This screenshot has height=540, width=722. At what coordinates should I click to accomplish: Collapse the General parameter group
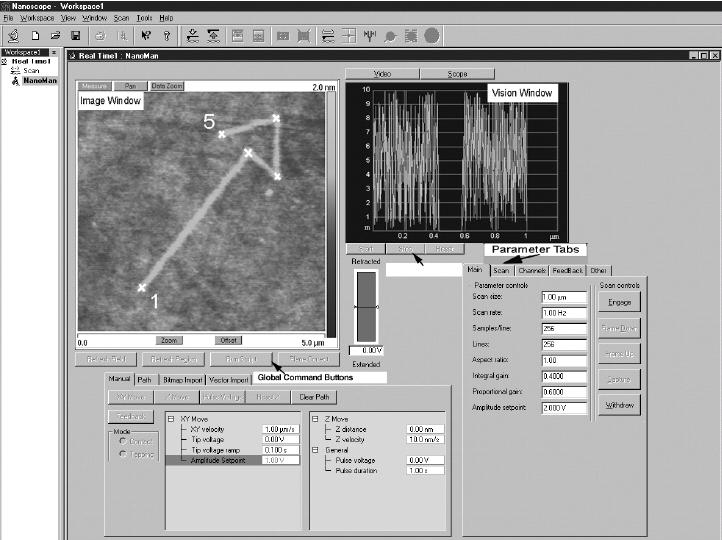pos(315,450)
